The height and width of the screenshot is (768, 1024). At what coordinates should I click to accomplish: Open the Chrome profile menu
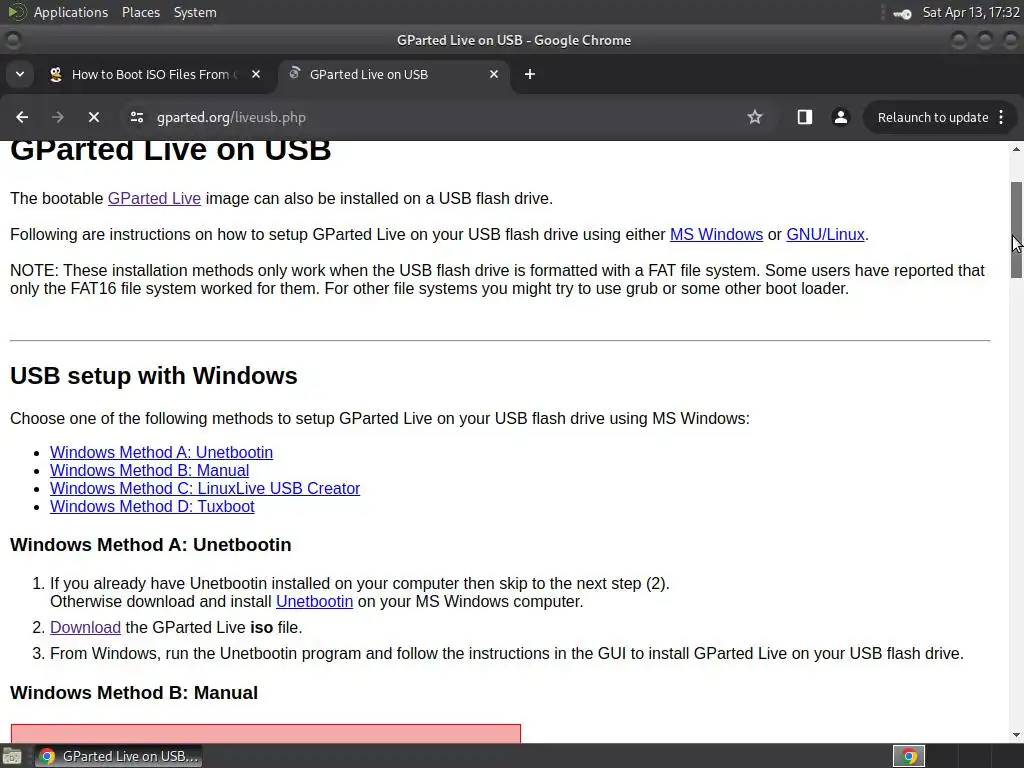840,117
